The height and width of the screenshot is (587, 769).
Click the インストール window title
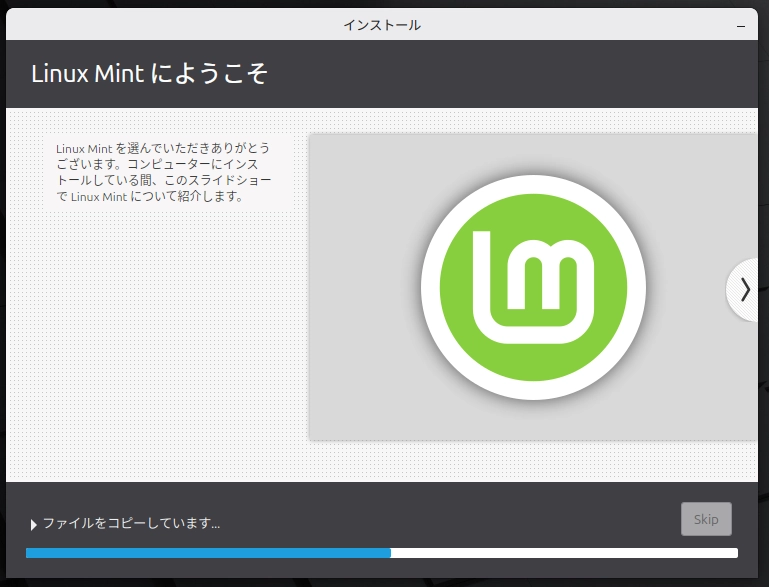381,25
